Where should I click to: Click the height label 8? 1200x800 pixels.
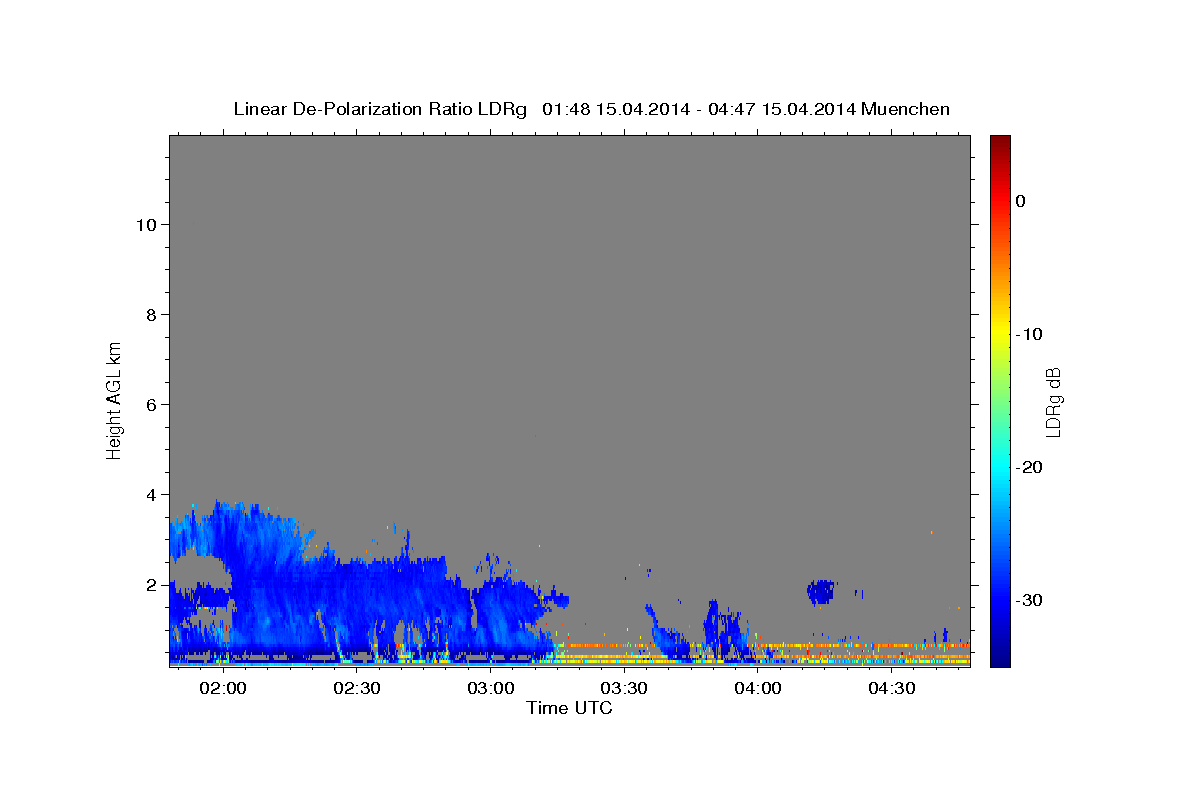(151, 314)
